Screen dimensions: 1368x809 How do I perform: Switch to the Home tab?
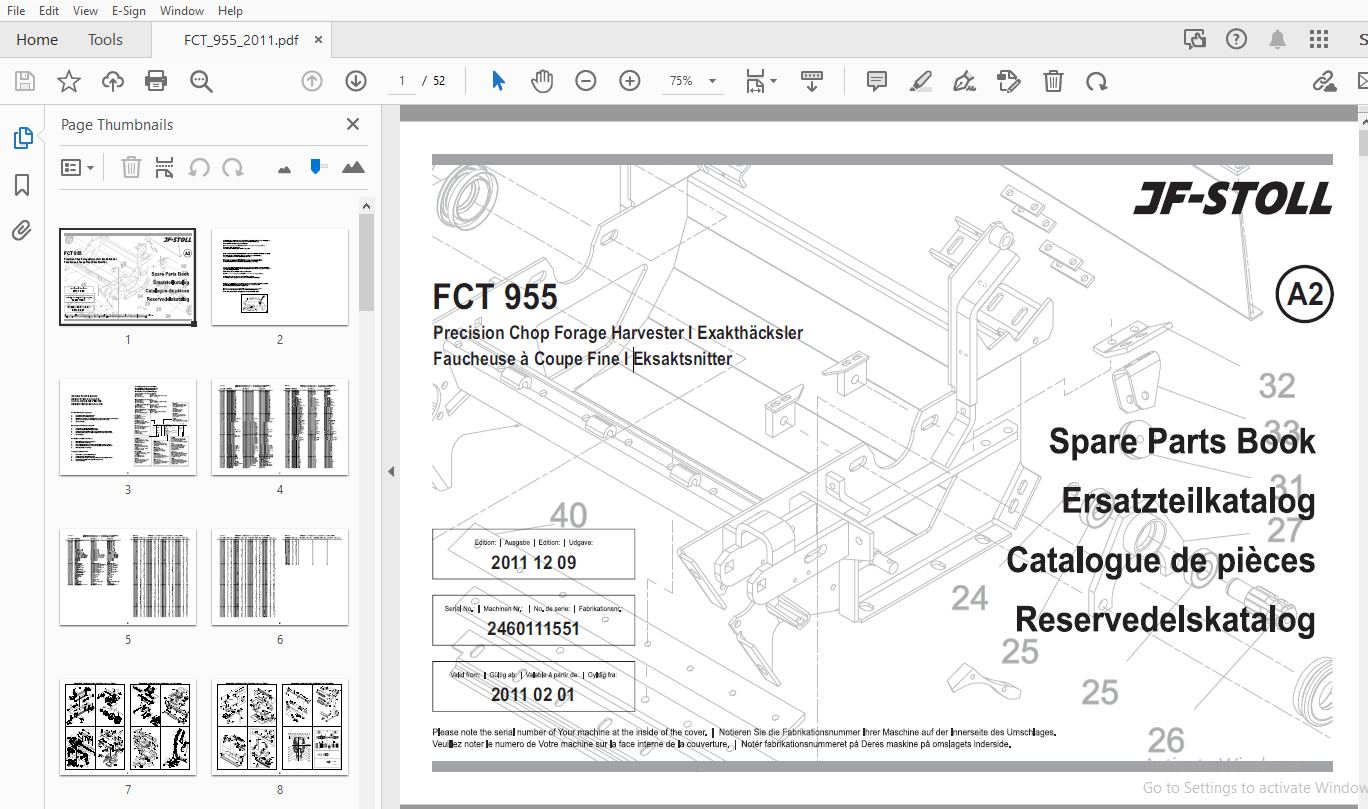(x=37, y=40)
